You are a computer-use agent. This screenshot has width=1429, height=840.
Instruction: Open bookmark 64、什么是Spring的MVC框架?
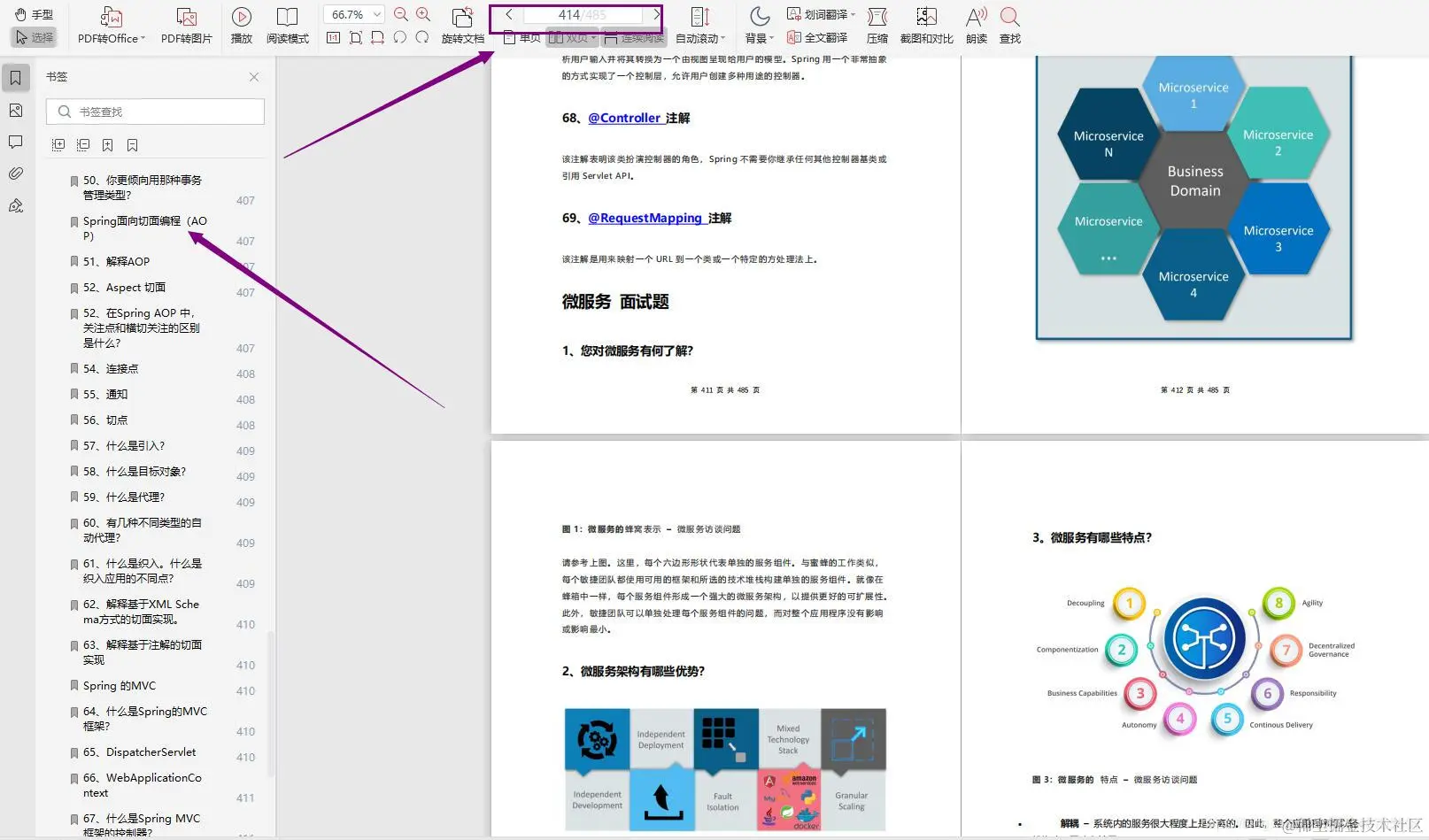[145, 718]
